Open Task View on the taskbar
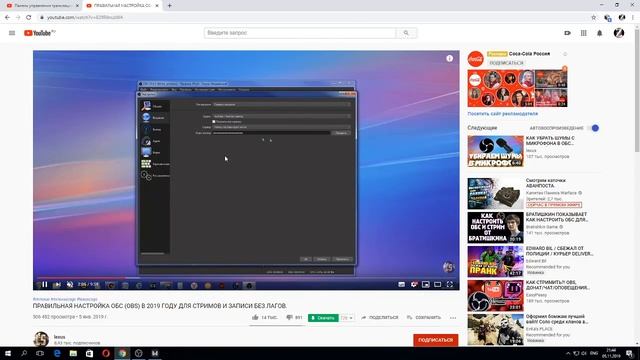 (40, 353)
